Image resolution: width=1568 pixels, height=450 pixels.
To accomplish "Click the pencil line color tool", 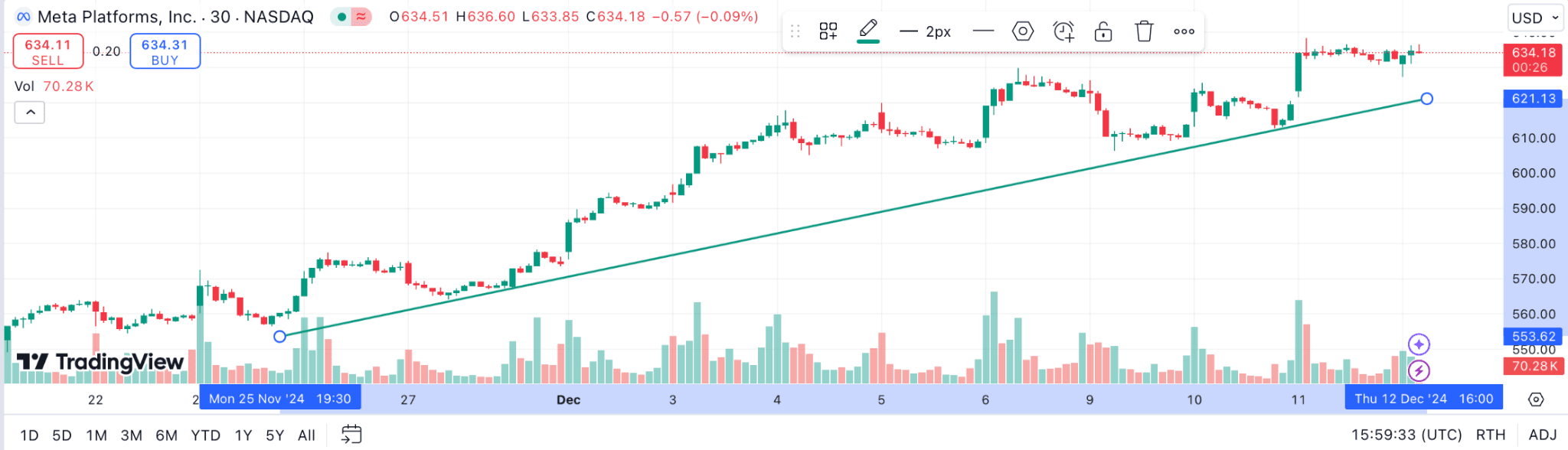I will (x=867, y=31).
